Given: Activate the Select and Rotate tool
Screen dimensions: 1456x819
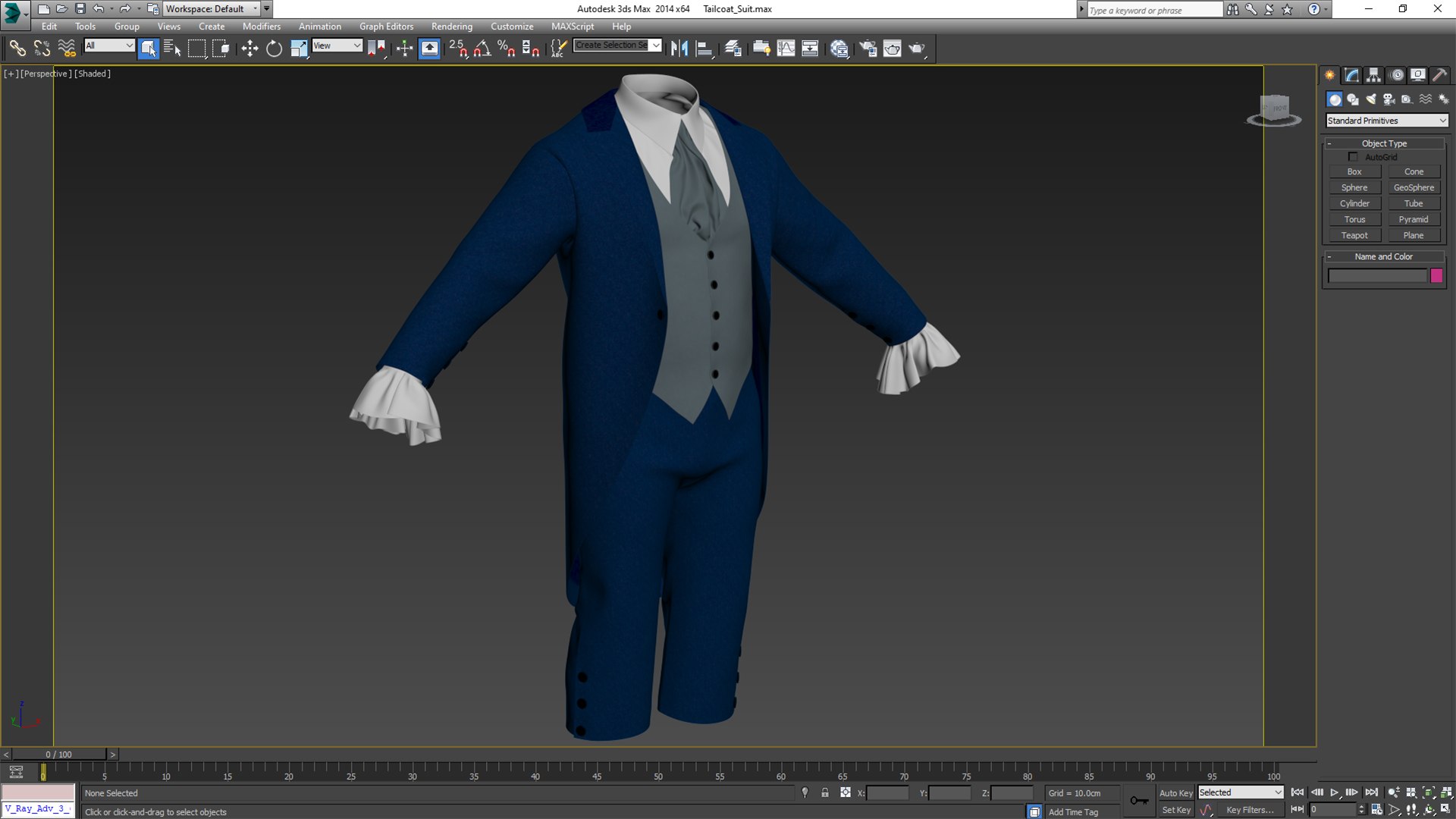Looking at the screenshot, I should tap(274, 49).
